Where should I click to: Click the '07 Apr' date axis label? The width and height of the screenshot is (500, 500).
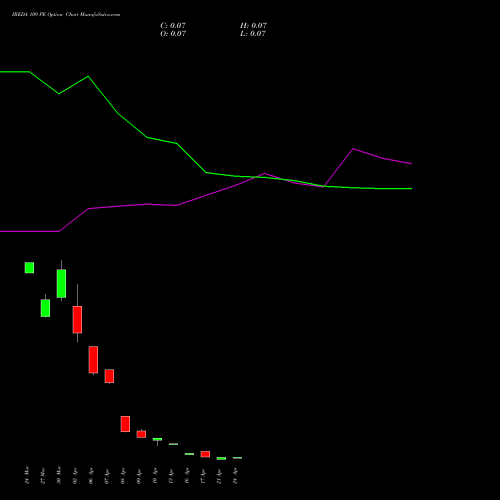(x=107, y=476)
